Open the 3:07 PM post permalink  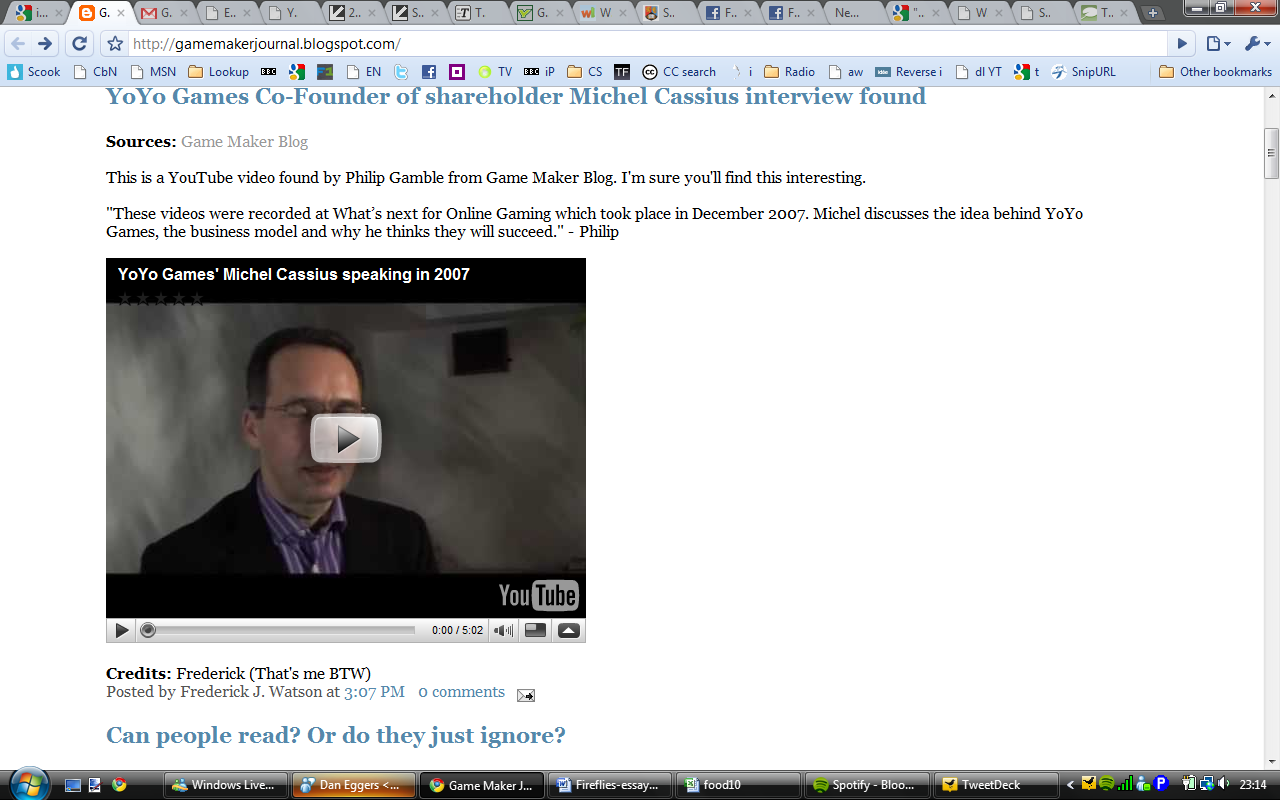click(x=374, y=692)
